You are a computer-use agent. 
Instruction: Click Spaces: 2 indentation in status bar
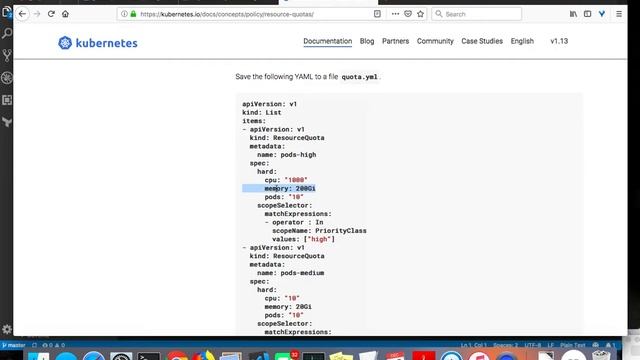coord(505,345)
